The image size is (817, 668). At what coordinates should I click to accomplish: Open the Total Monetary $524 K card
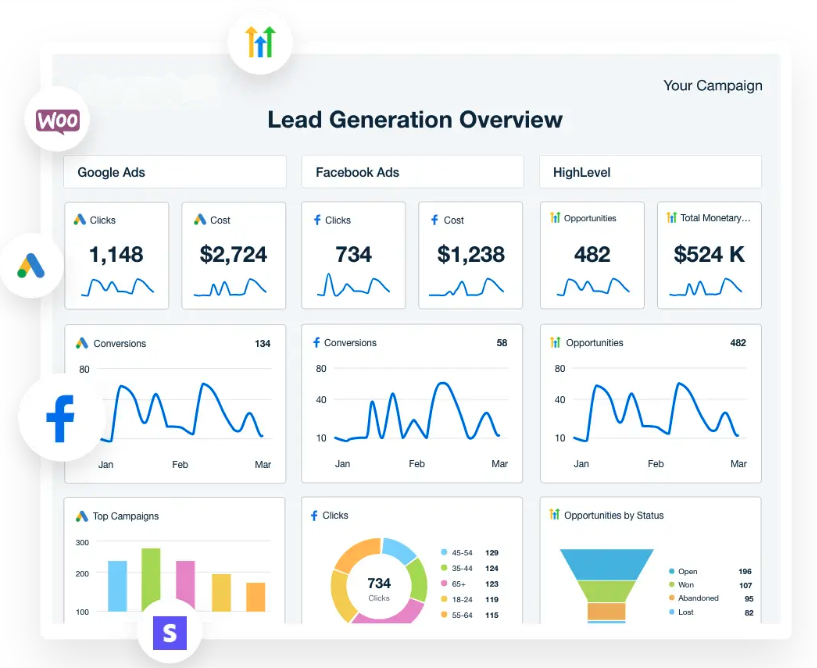click(x=709, y=256)
